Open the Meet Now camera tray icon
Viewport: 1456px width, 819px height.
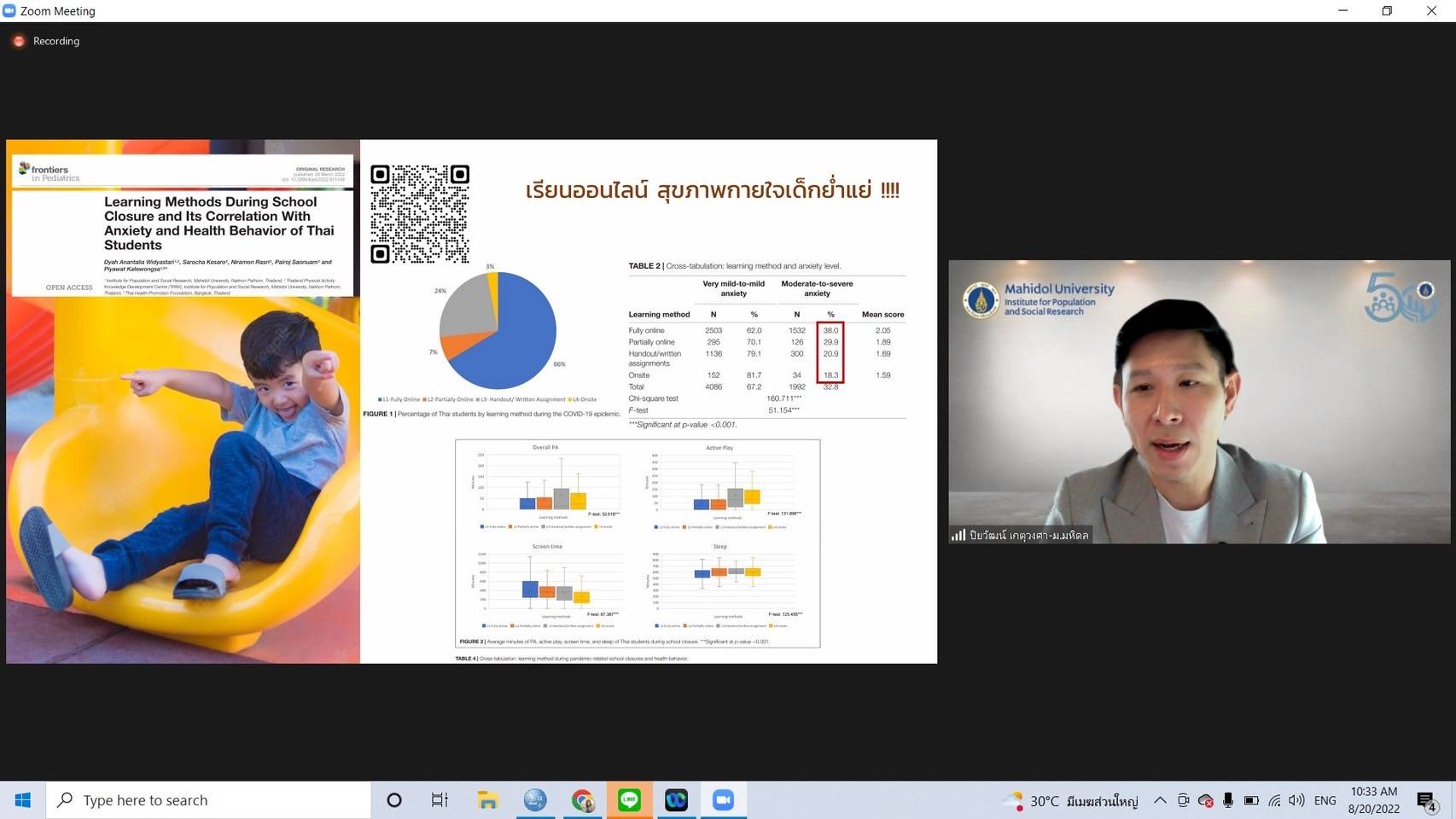pyautogui.click(x=1183, y=800)
